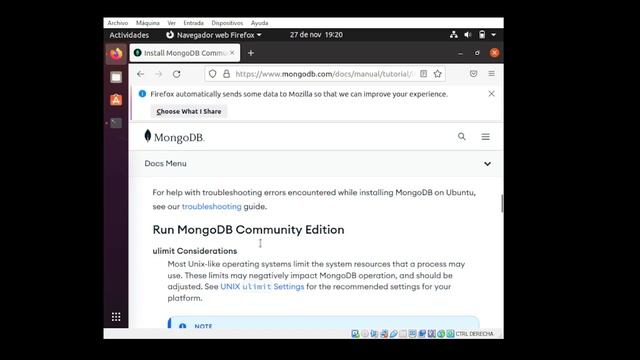Open the Dispositivos menu

(227, 23)
